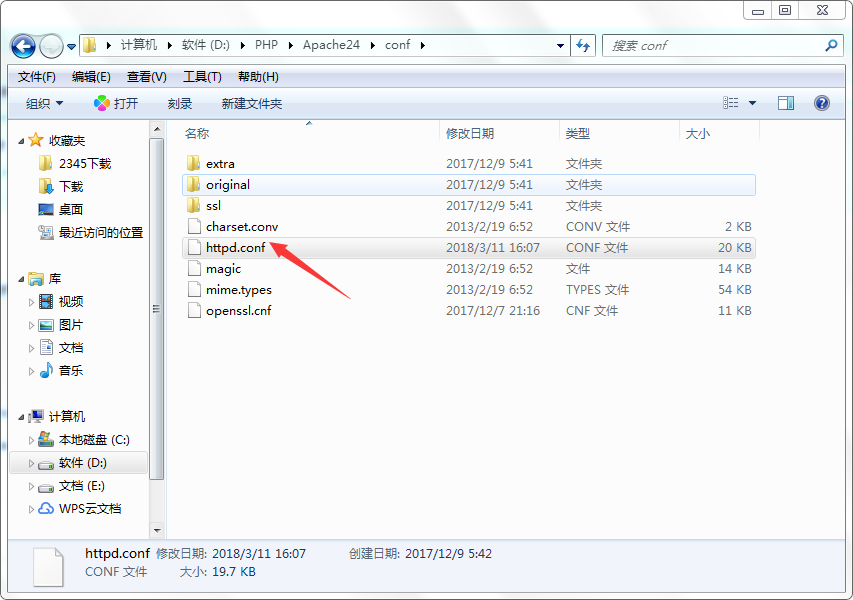Viewport: 853px width, 600px height.
Task: Sort by 大小 column header
Action: tap(698, 134)
